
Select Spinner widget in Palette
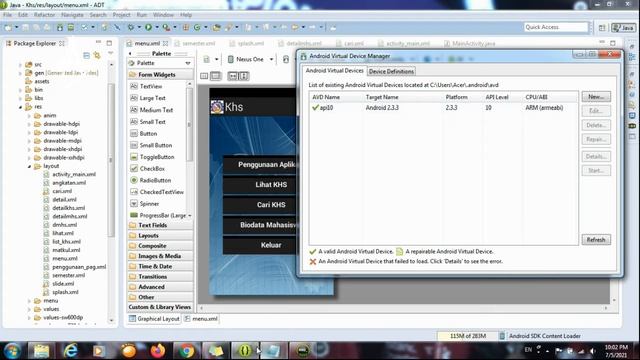point(149,203)
